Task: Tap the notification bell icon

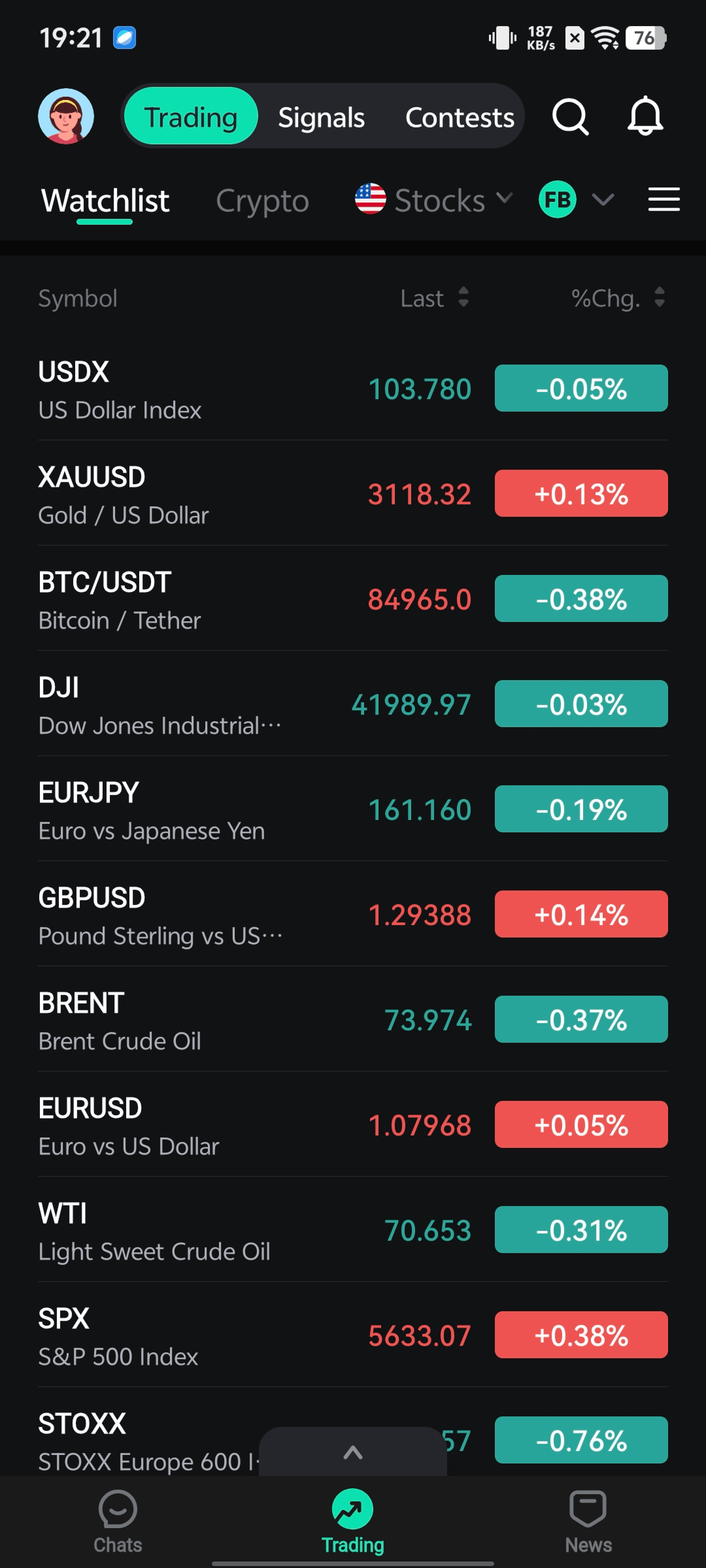Action: (x=645, y=116)
